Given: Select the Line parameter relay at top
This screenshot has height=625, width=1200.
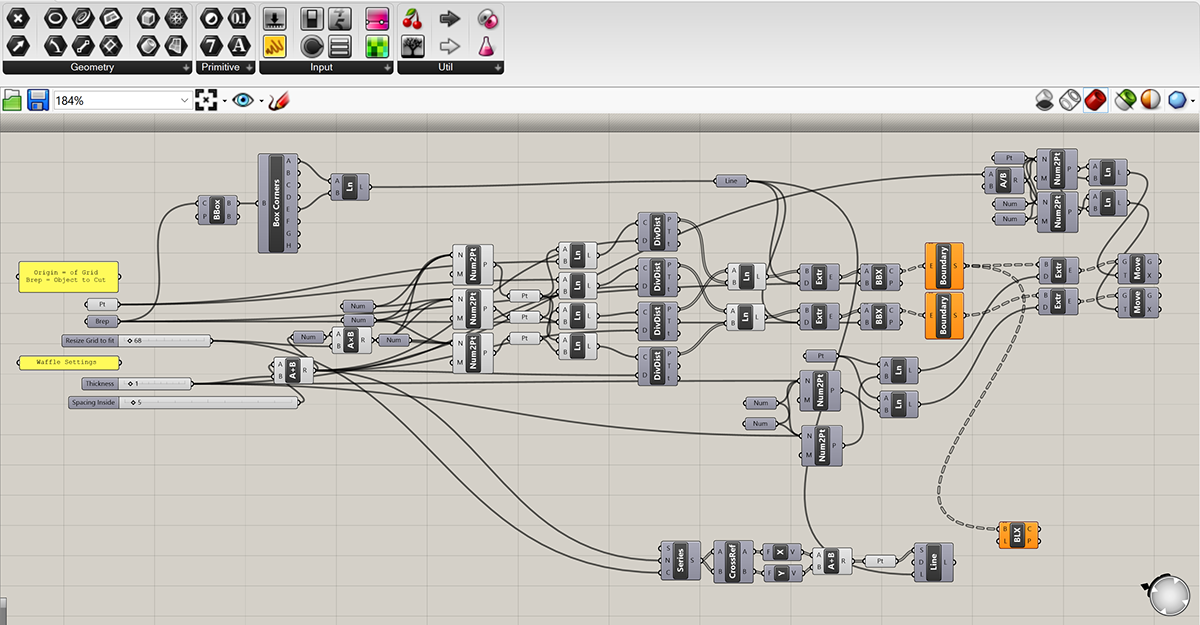Looking at the screenshot, I should [x=731, y=181].
